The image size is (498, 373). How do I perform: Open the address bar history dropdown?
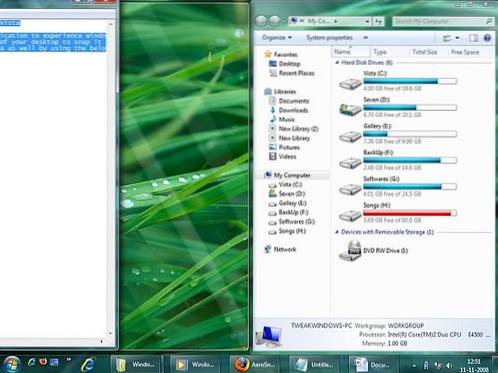point(367,21)
